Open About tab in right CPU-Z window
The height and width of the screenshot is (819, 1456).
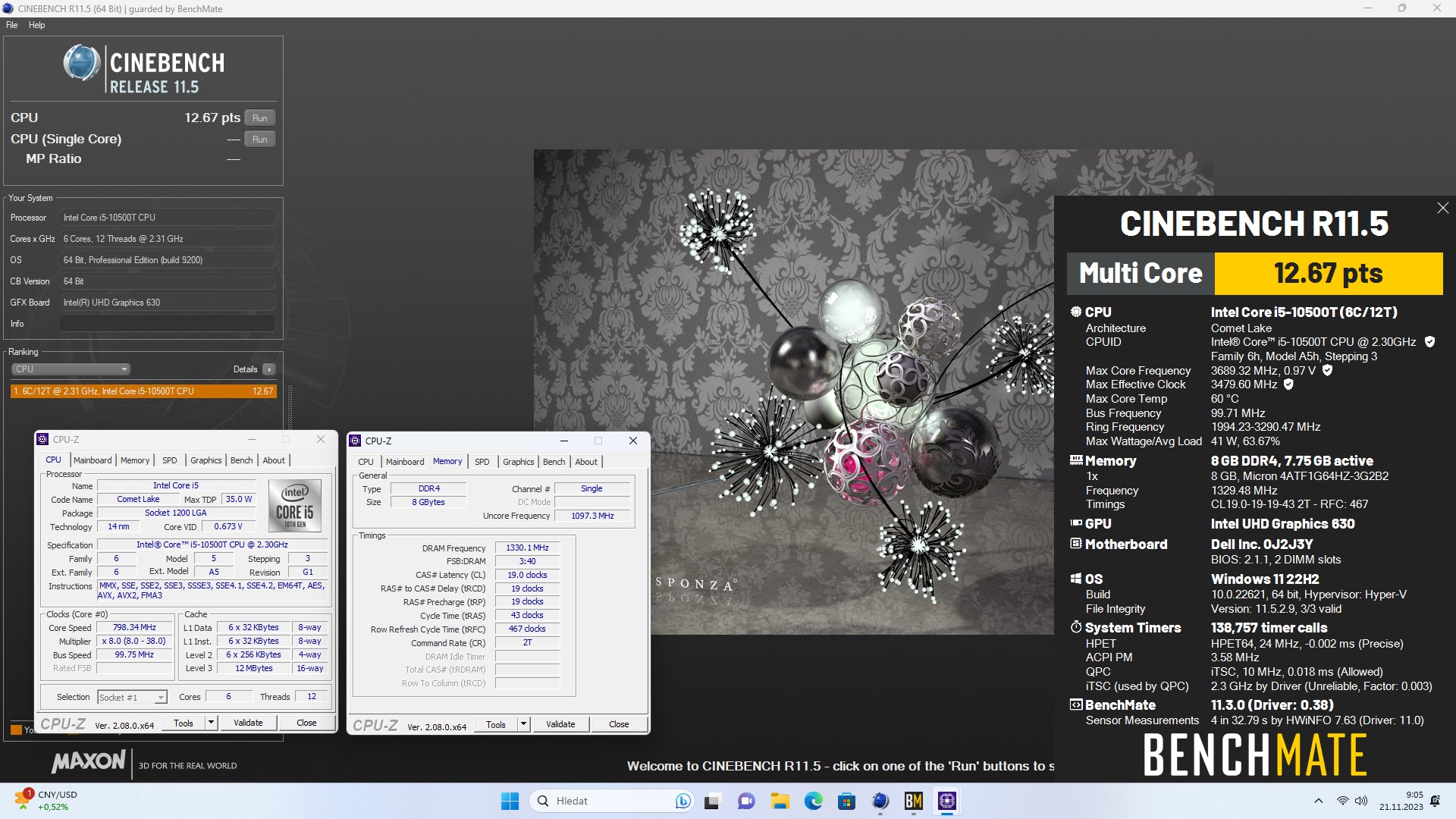(x=586, y=462)
